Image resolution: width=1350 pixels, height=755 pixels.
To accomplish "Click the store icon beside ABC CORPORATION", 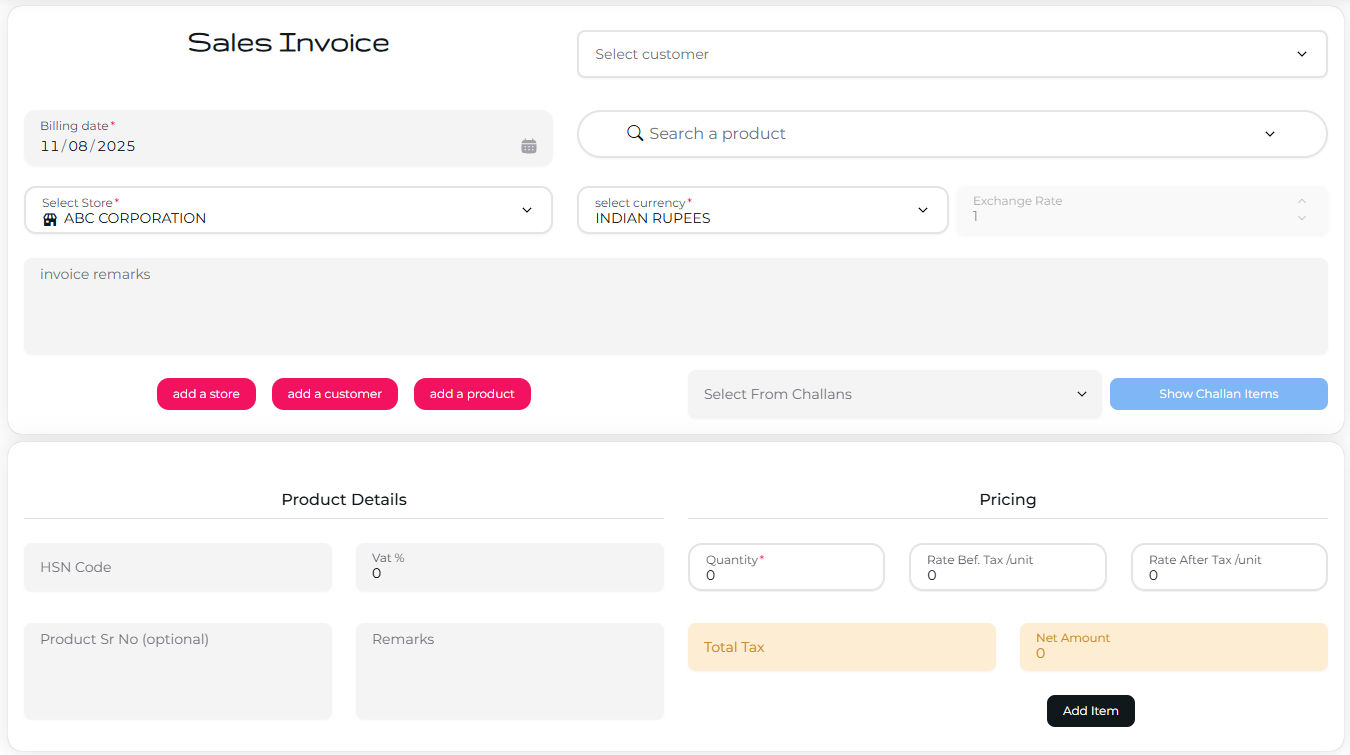I will coord(50,218).
